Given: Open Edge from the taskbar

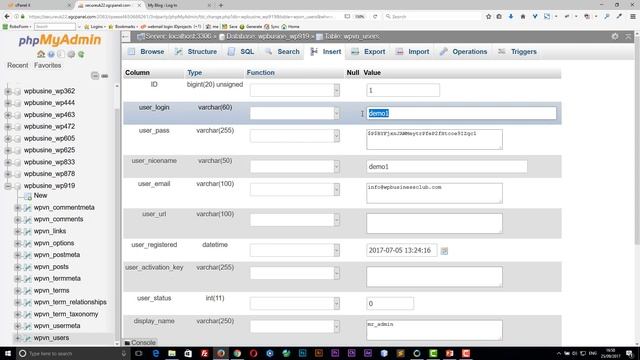Looking at the screenshot, I should [156, 353].
